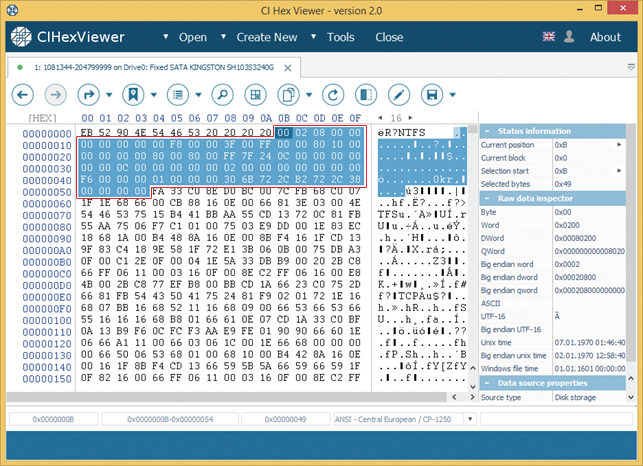The width and height of the screenshot is (643, 466).
Task: Click the Windows file time value
Action: coord(590,368)
